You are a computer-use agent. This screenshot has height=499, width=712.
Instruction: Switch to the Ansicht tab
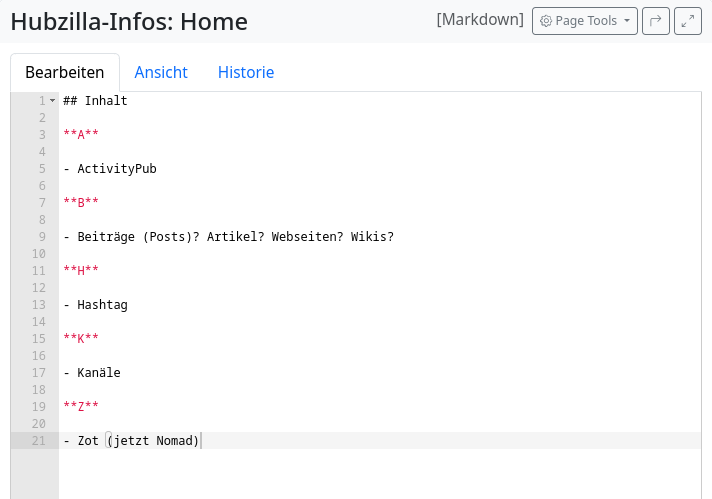click(161, 72)
